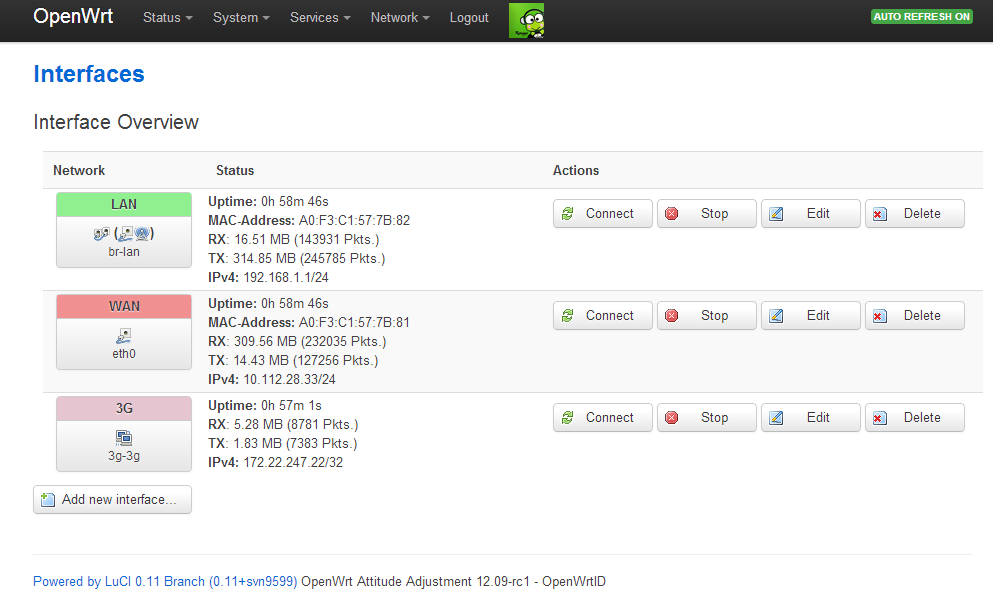Click the eth0 device label

coord(123,354)
